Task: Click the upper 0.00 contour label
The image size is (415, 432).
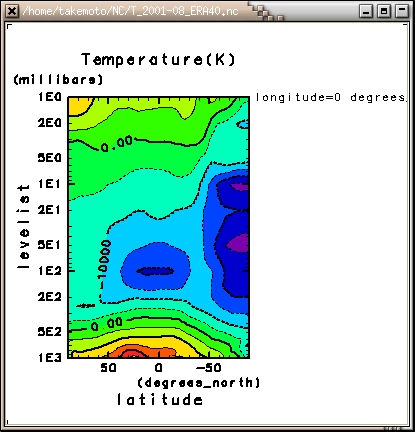Action: pyautogui.click(x=117, y=144)
